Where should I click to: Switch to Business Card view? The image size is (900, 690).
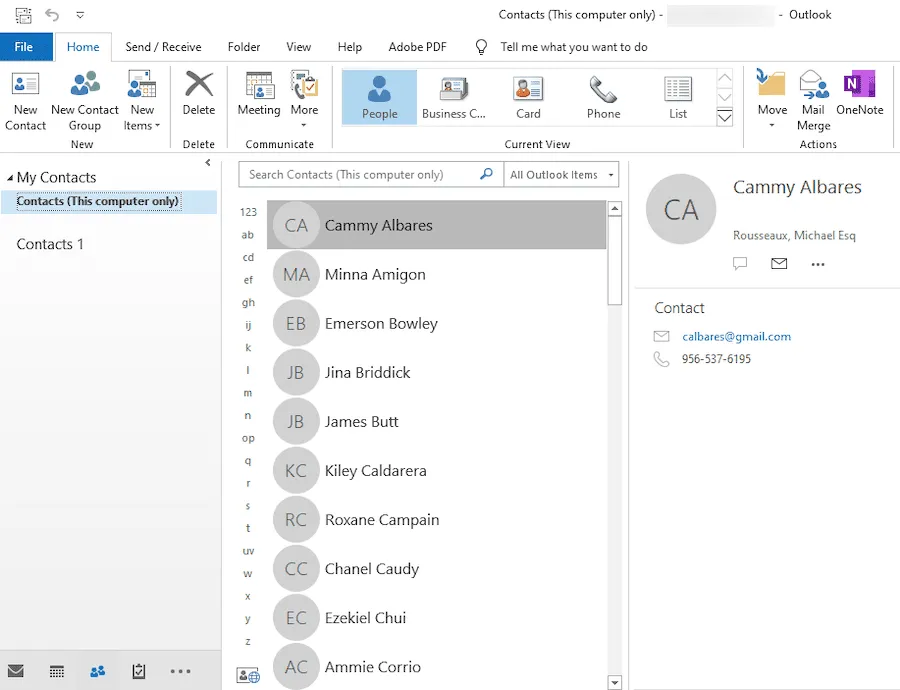click(453, 98)
